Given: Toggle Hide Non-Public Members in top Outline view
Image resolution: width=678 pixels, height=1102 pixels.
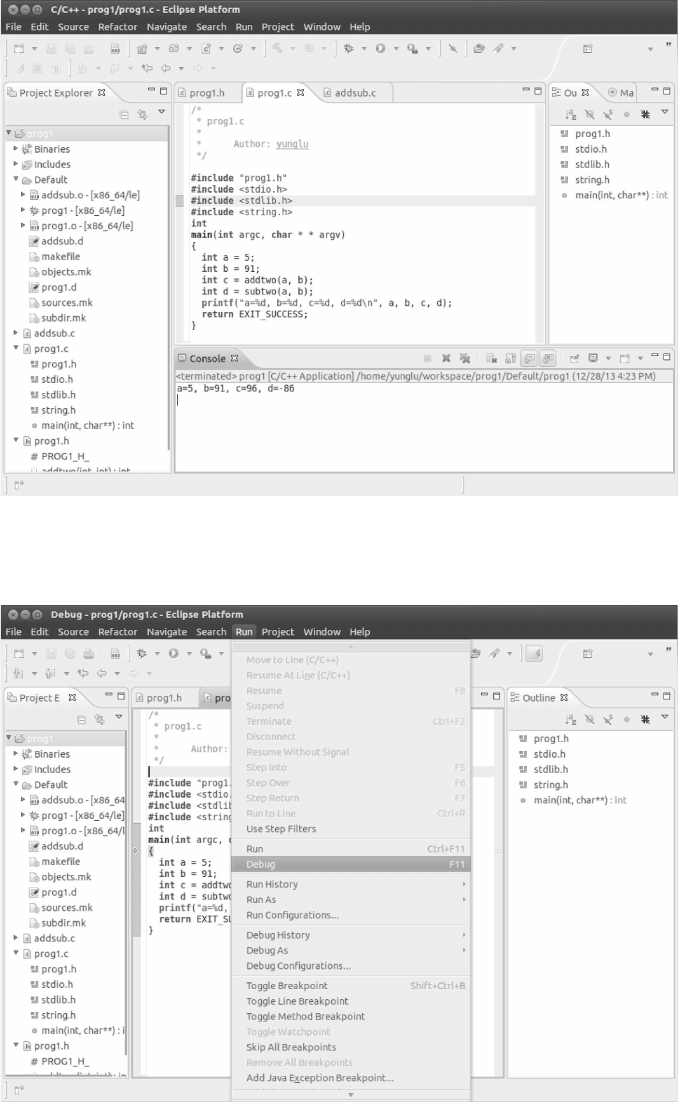Looking at the screenshot, I should click(627, 114).
